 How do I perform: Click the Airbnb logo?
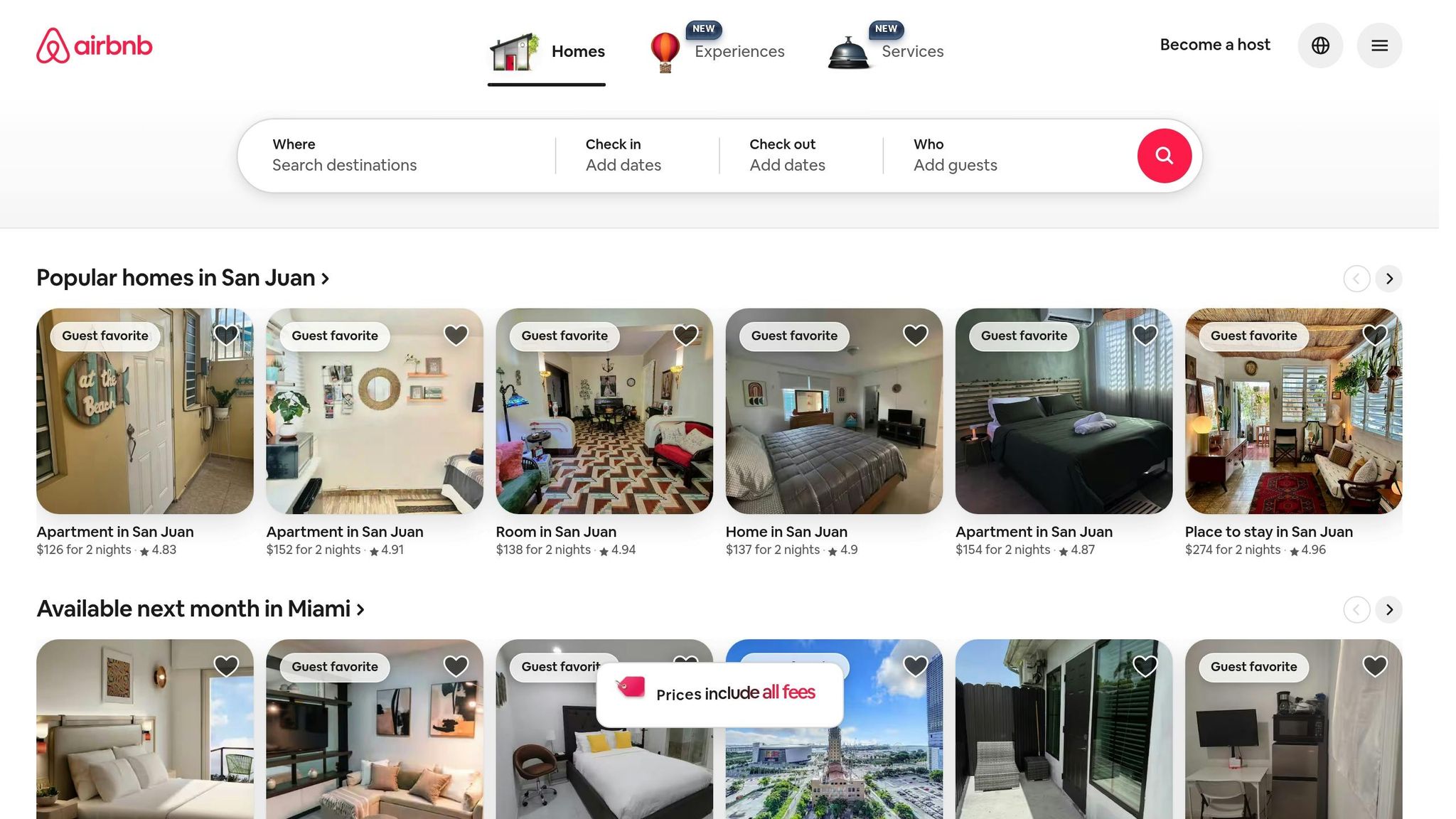(x=95, y=45)
